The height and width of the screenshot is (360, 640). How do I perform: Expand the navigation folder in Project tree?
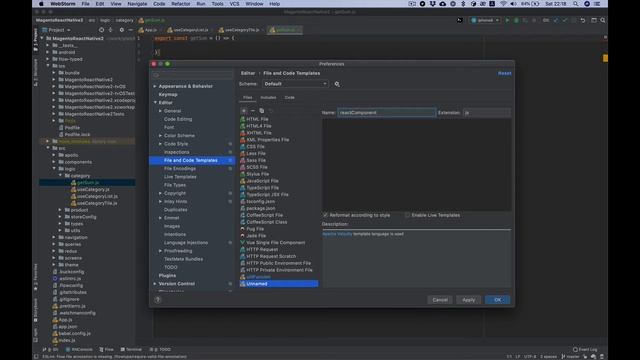click(x=54, y=237)
